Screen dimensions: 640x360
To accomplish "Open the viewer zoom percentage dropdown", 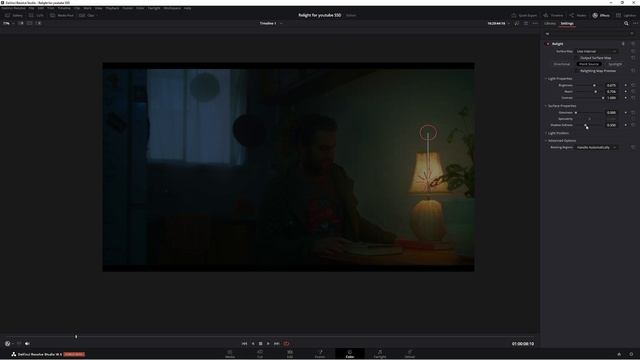I will pos(8,23).
